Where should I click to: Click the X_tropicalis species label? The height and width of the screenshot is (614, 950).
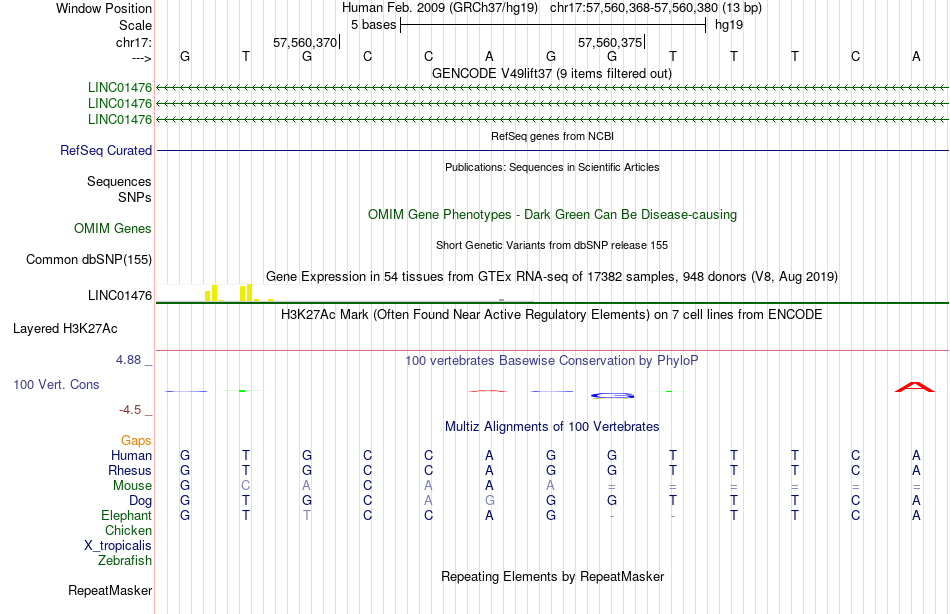tap(118, 546)
